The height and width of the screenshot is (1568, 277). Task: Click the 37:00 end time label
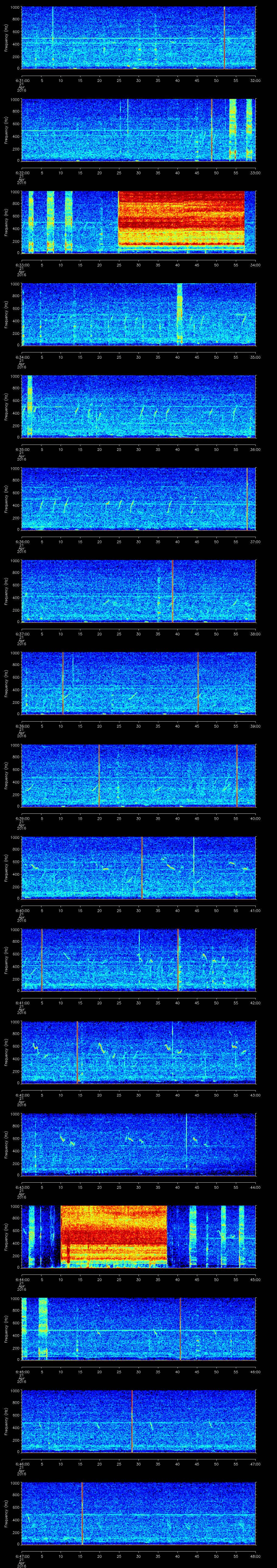click(x=255, y=542)
